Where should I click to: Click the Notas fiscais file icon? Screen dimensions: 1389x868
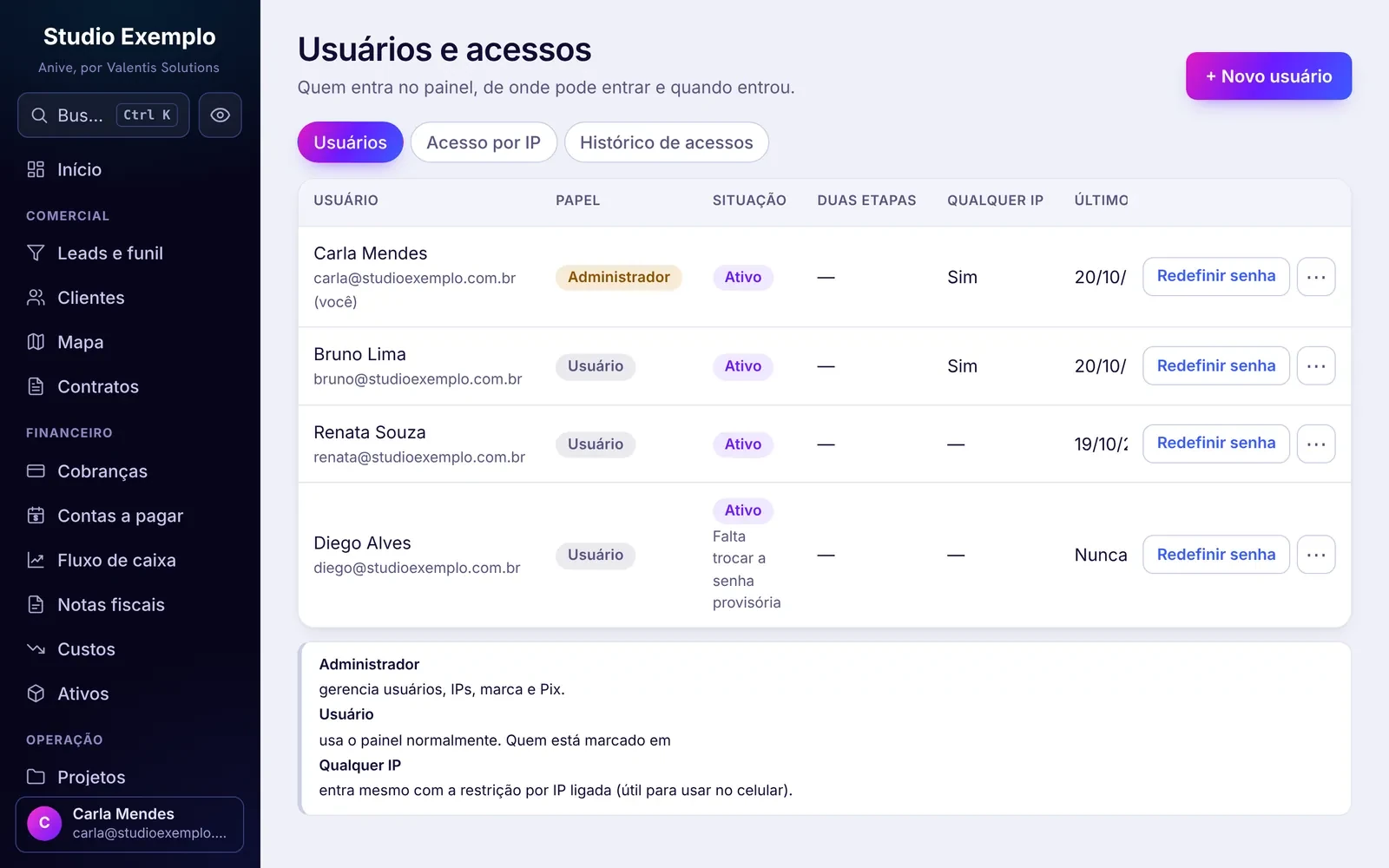tap(36, 604)
